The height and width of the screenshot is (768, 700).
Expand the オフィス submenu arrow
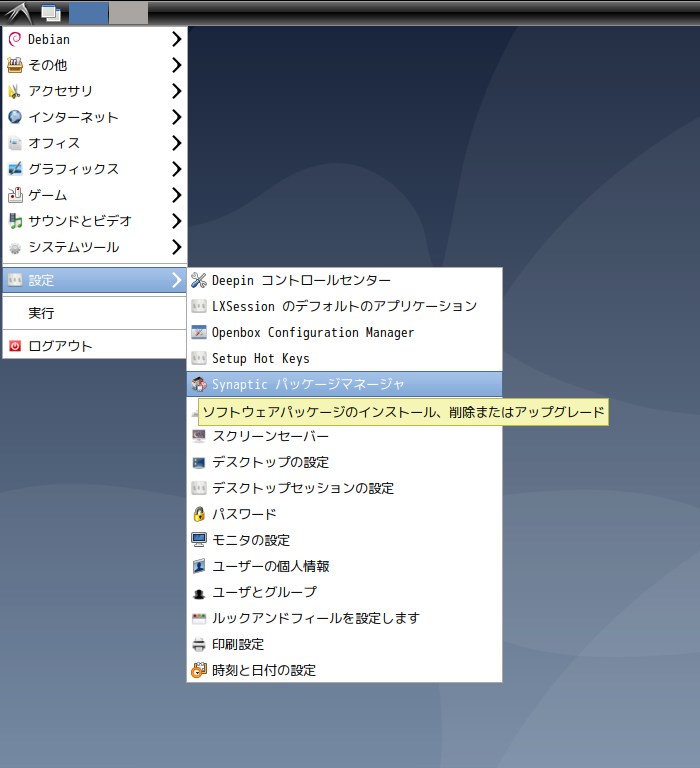click(x=177, y=143)
